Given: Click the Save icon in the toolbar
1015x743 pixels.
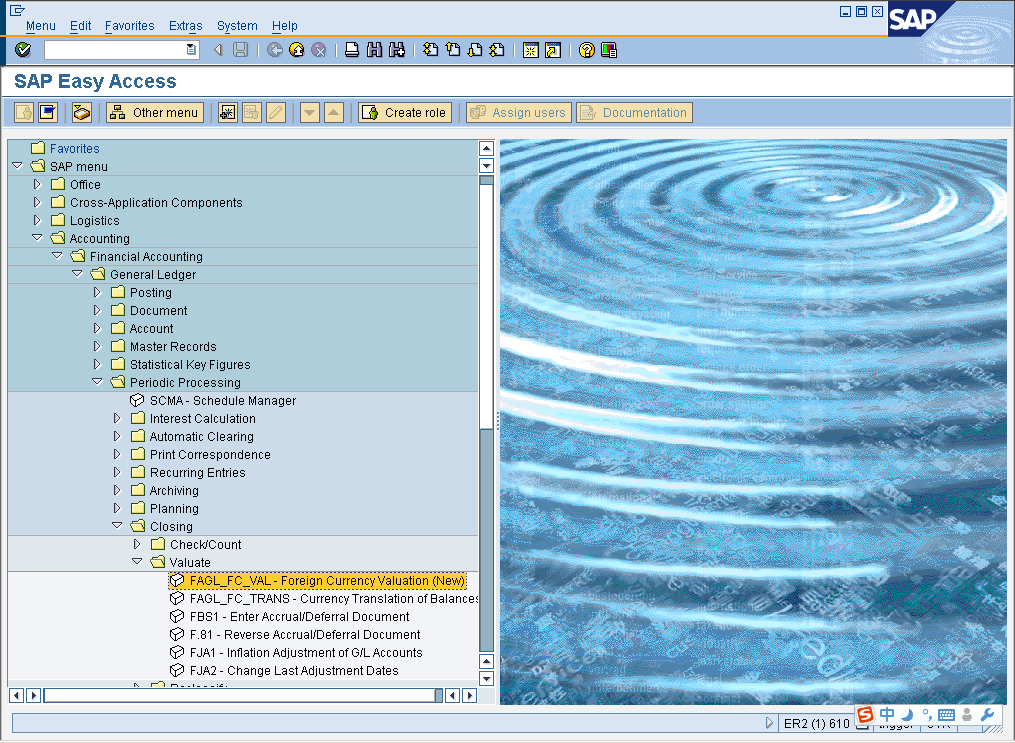Looking at the screenshot, I should [x=239, y=49].
